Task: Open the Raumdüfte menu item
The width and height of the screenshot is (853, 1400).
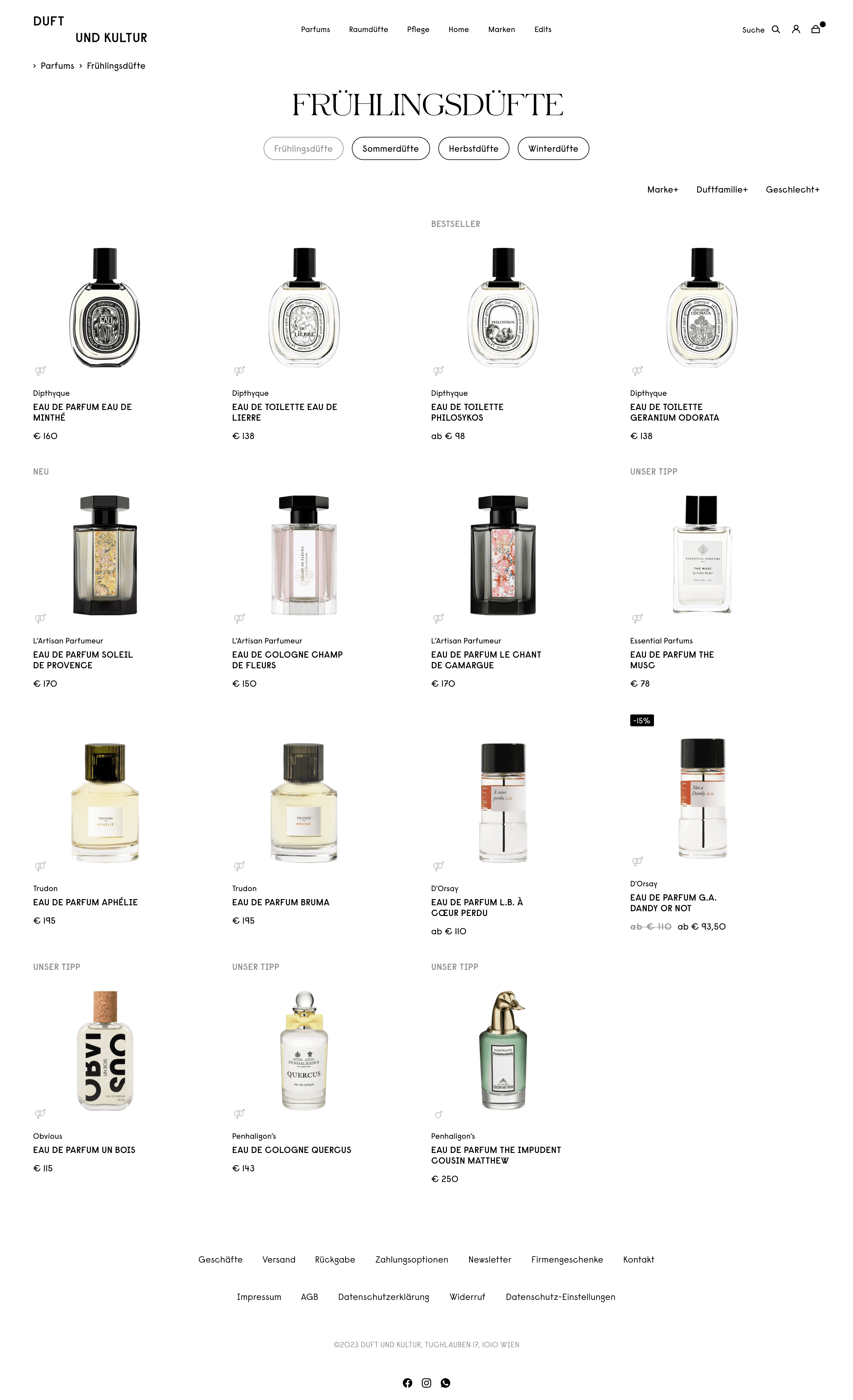Action: pyautogui.click(x=368, y=30)
